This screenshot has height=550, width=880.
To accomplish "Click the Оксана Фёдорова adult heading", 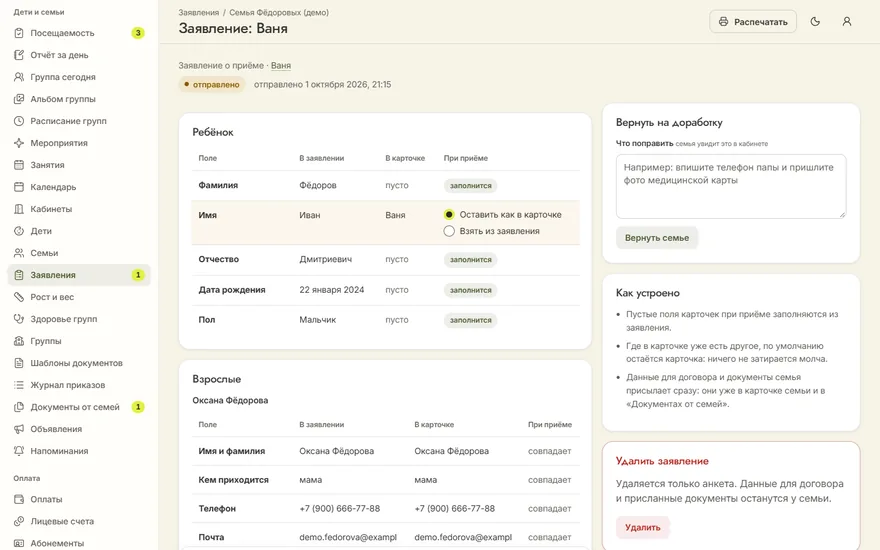I will [230, 400].
